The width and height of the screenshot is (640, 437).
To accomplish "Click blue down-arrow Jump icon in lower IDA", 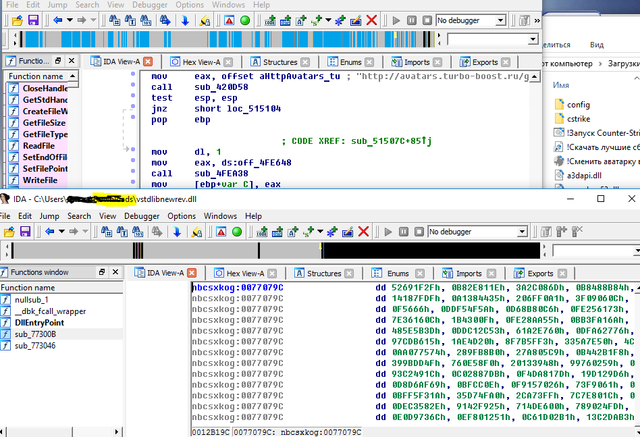I will click(177, 232).
